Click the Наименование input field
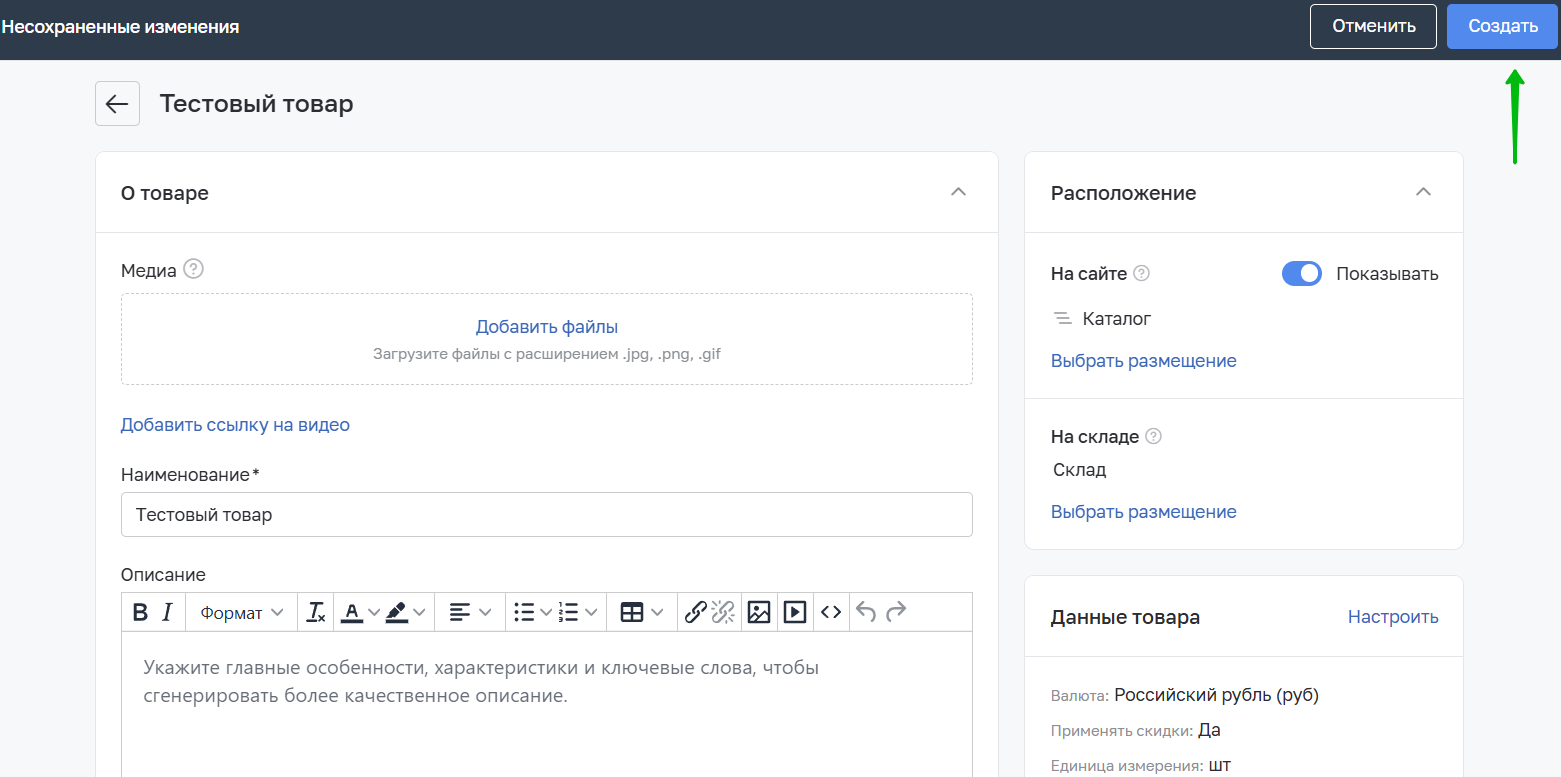The height and width of the screenshot is (777, 1561). (546, 514)
